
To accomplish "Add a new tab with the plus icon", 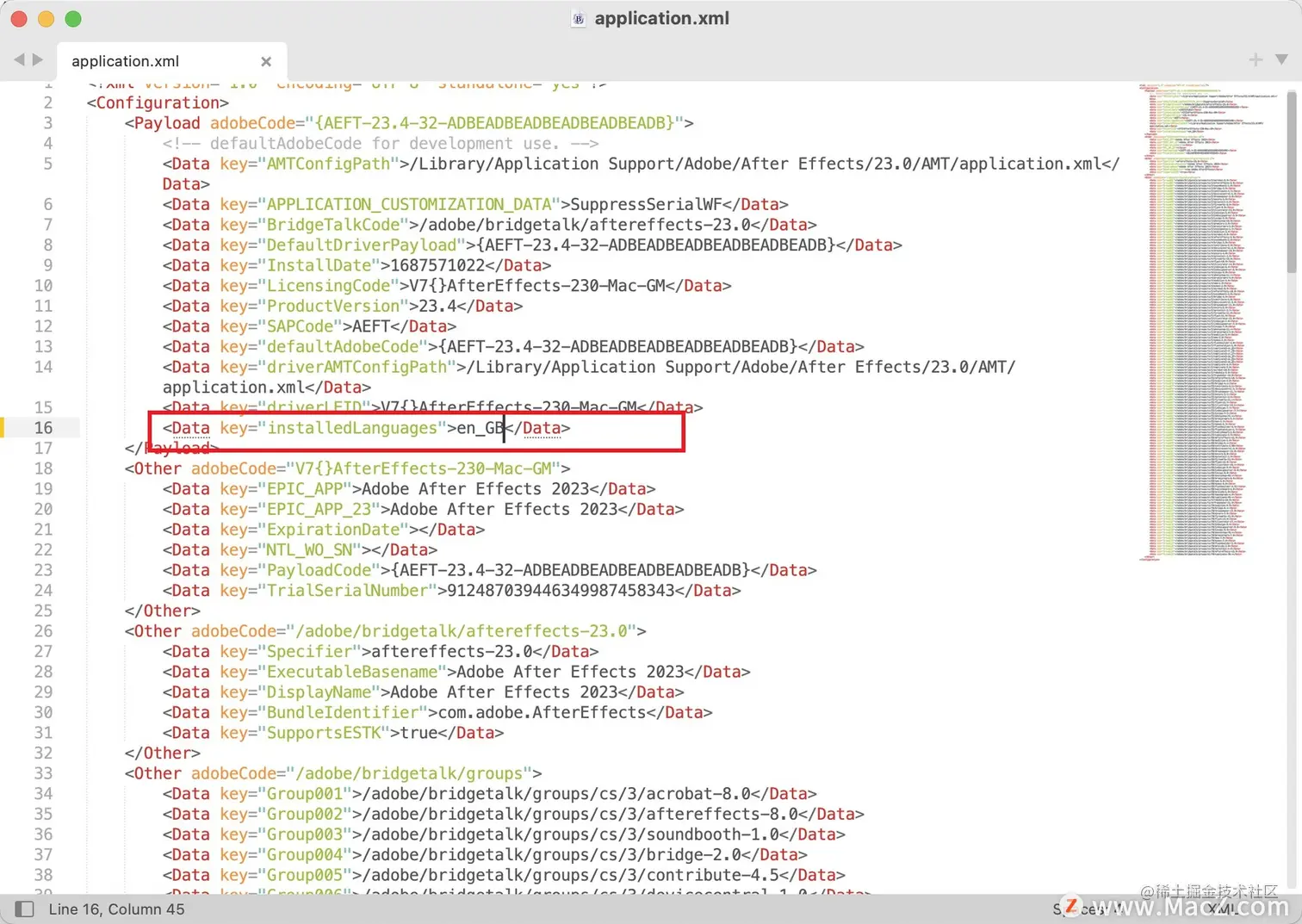I will (1255, 59).
